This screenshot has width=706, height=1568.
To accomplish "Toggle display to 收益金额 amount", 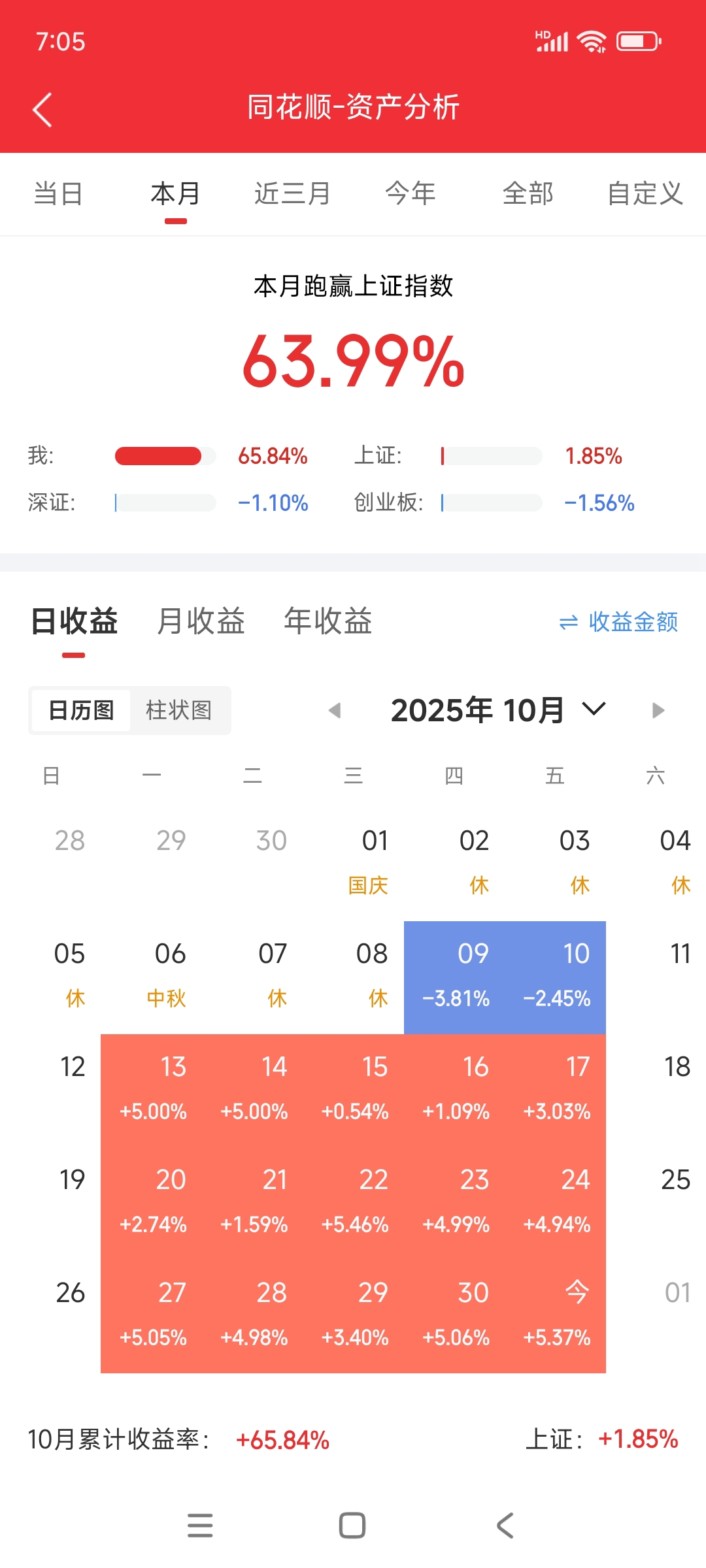I will tap(633, 622).
